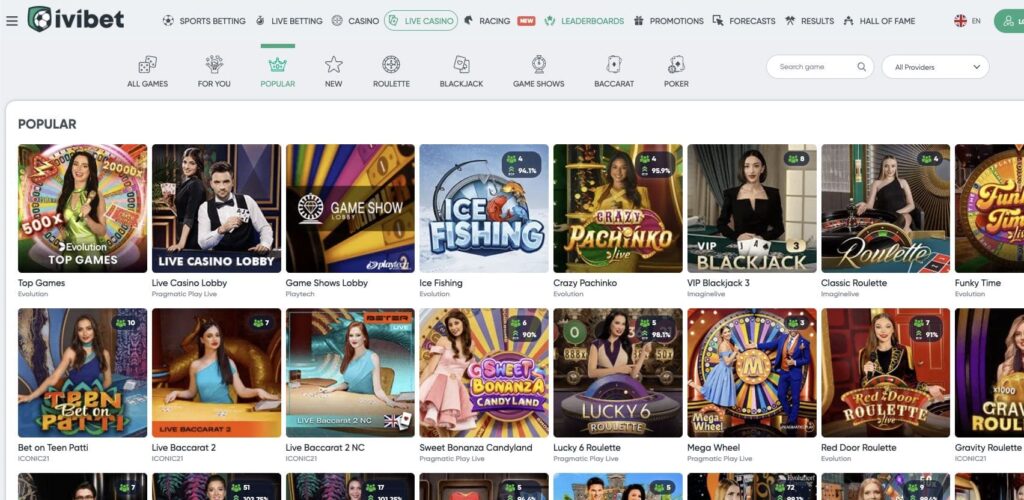Open the EN language selector
This screenshot has width=1024, height=500.
coord(968,21)
